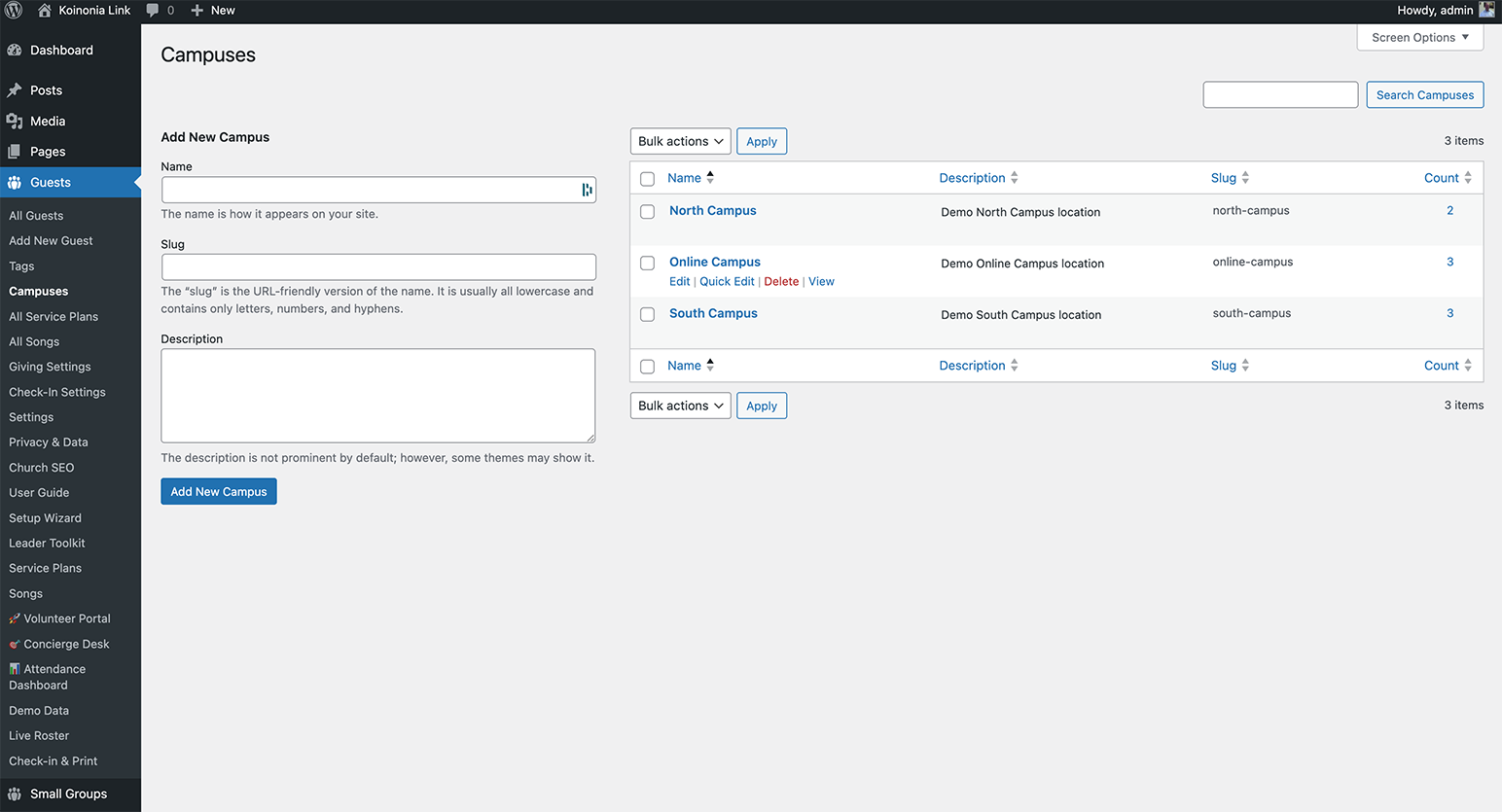Click Quick Edit under Online Campus
The image size is (1502, 812).
[727, 282]
